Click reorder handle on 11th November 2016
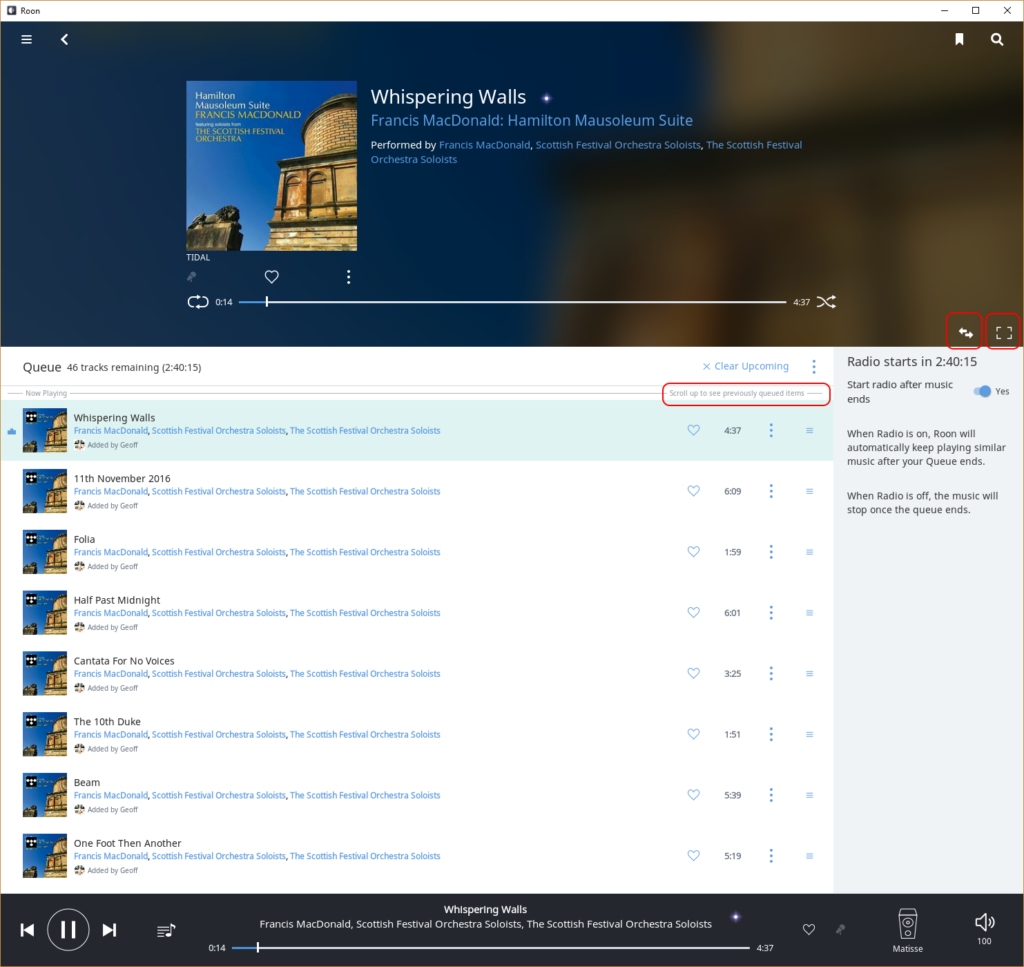Screen dimensions: 1024x967 pos(810,491)
